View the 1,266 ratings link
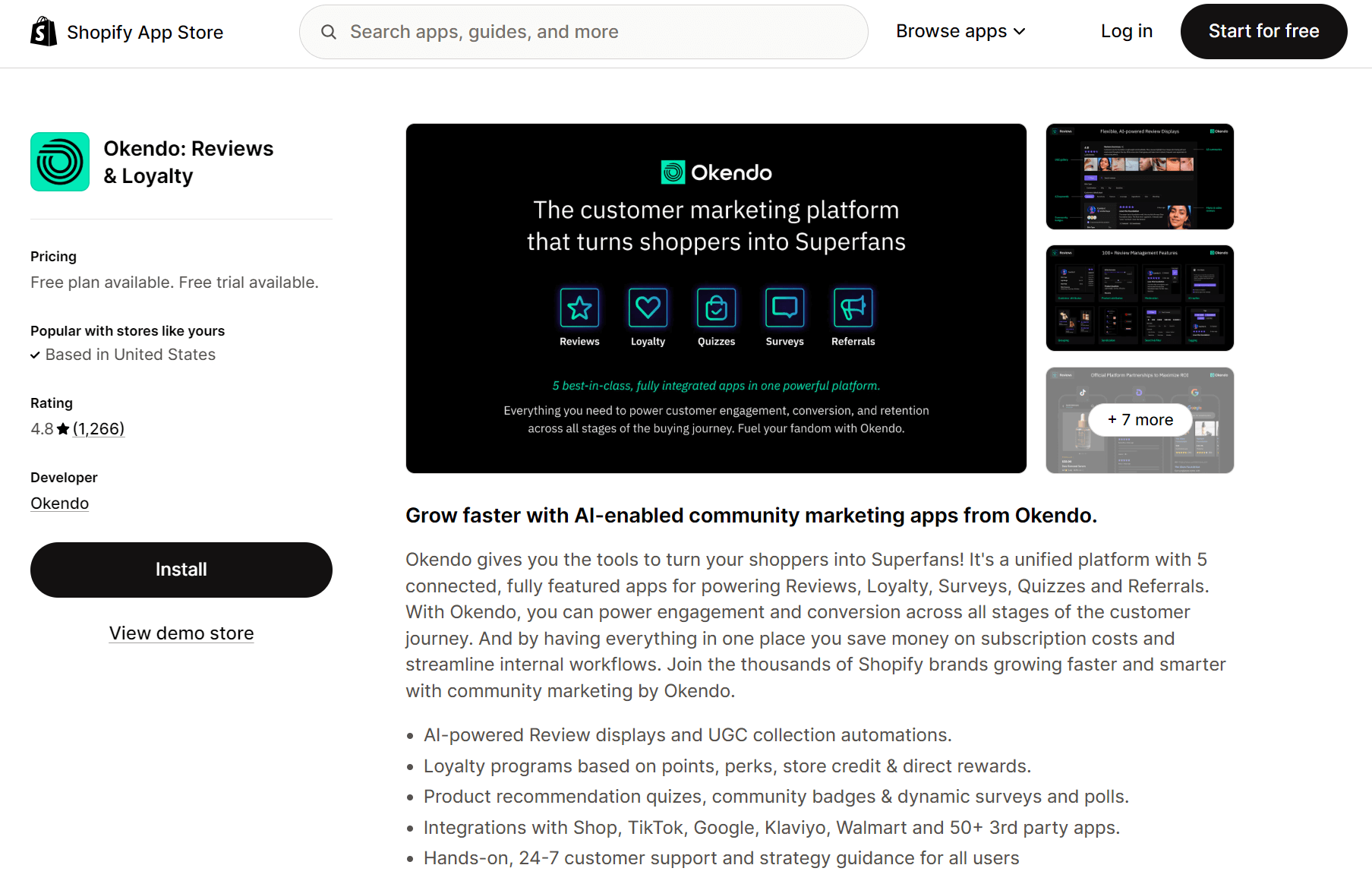Screen dimensions: 1372x884 [98, 428]
